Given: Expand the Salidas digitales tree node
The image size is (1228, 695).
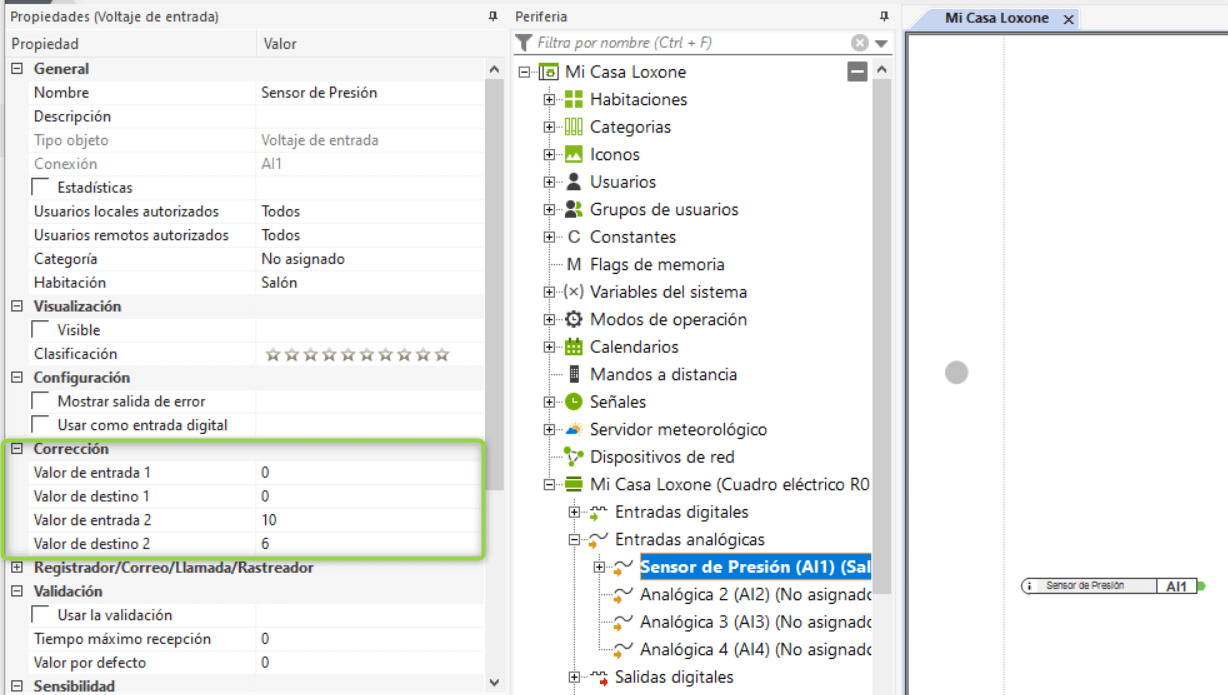Looking at the screenshot, I should click(x=574, y=677).
